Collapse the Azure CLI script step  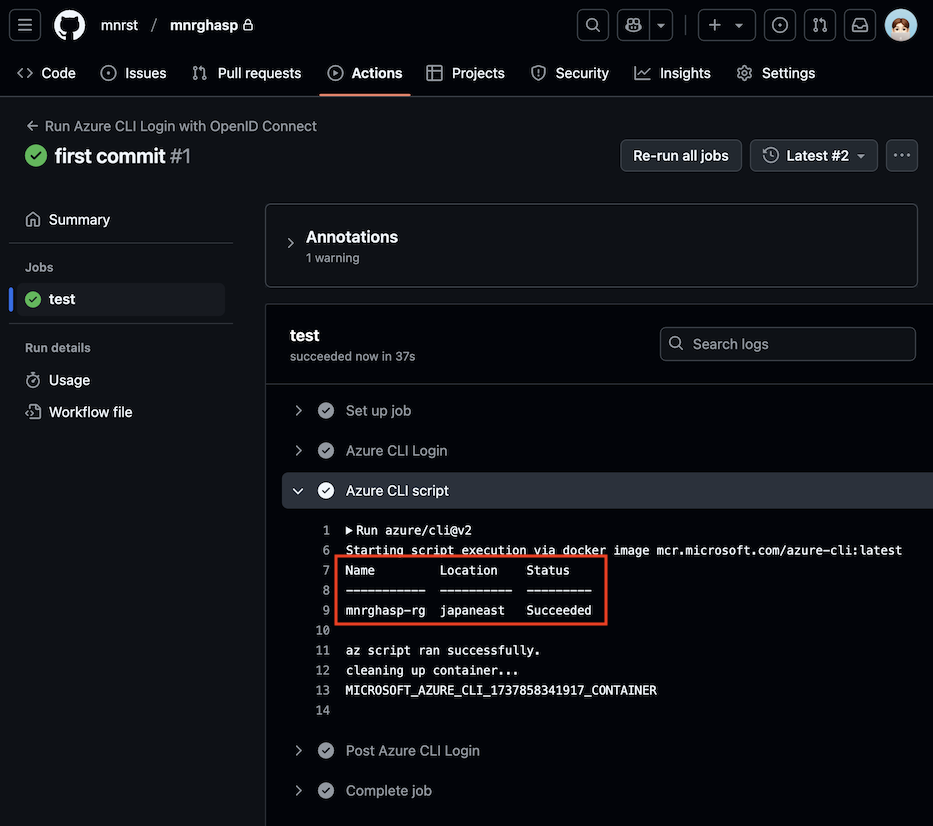pos(298,491)
